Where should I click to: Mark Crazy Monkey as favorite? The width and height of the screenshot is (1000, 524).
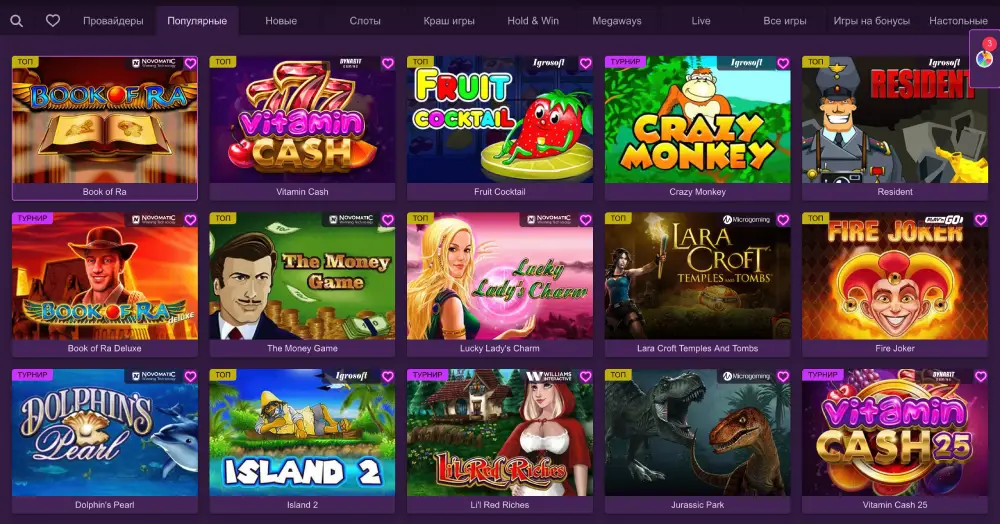[x=783, y=63]
